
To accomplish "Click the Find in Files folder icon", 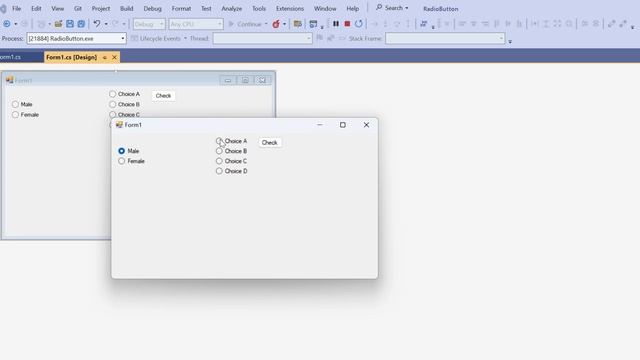I will point(298,24).
